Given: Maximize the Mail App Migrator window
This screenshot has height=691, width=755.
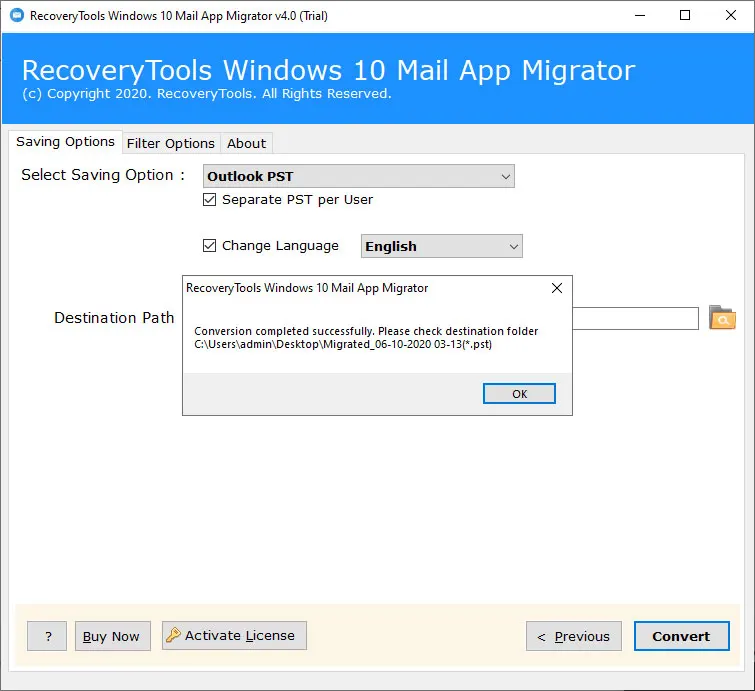Looking at the screenshot, I should (x=684, y=16).
